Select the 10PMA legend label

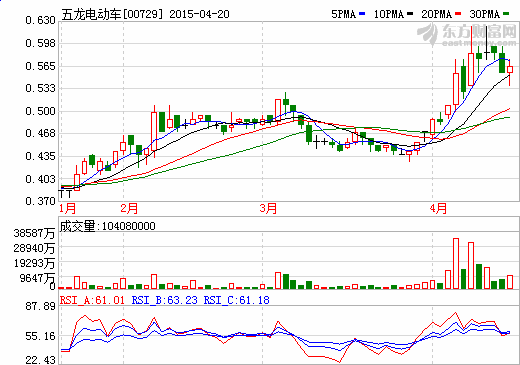coord(389,14)
